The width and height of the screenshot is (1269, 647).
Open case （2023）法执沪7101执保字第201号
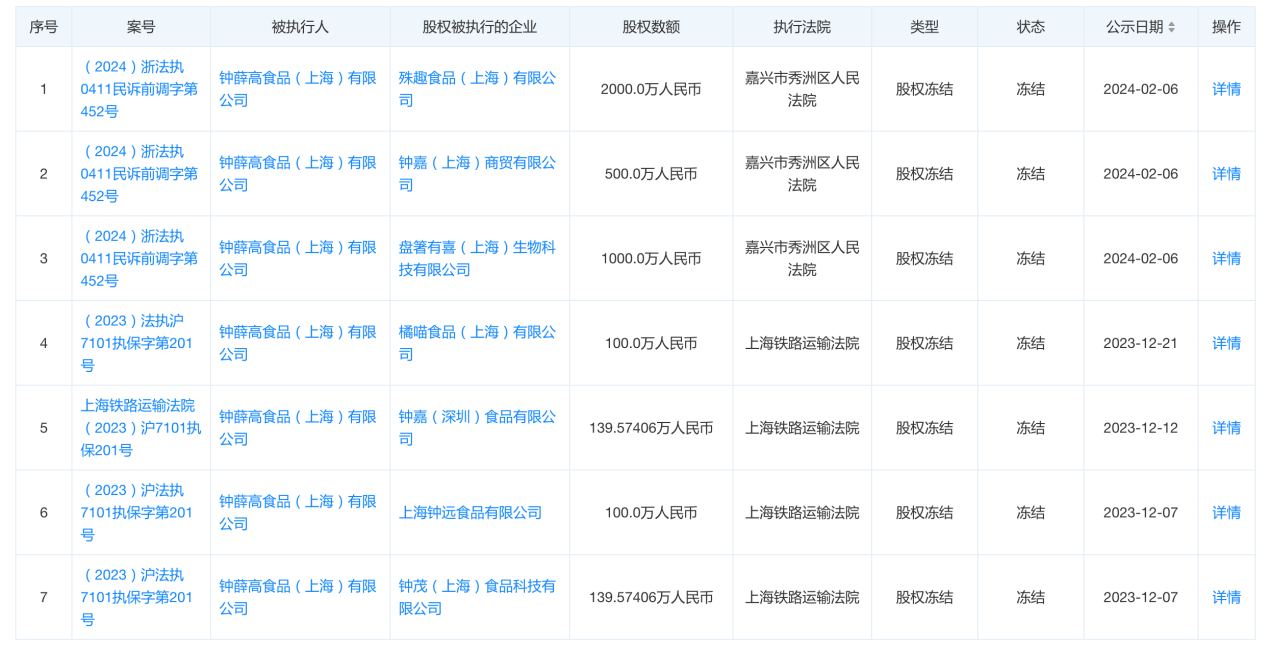coord(140,343)
